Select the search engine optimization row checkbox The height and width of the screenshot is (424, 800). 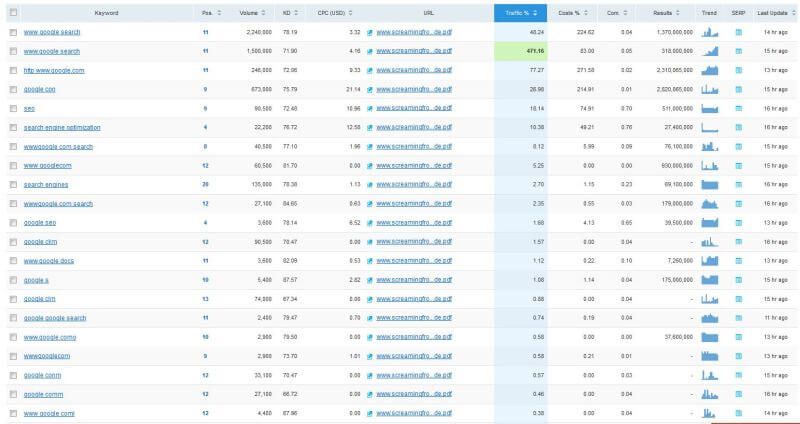[x=13, y=128]
